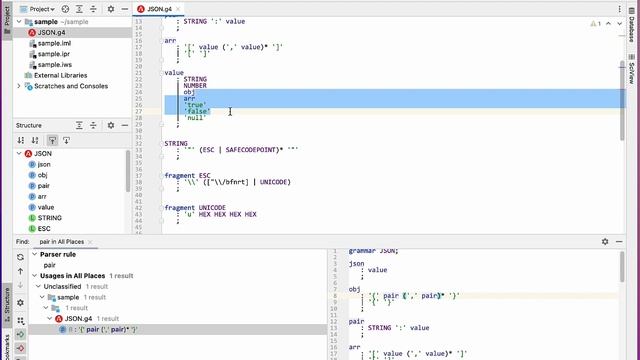Collapse the Unclassified usages node
The height and width of the screenshot is (360, 640).
(x=38, y=287)
